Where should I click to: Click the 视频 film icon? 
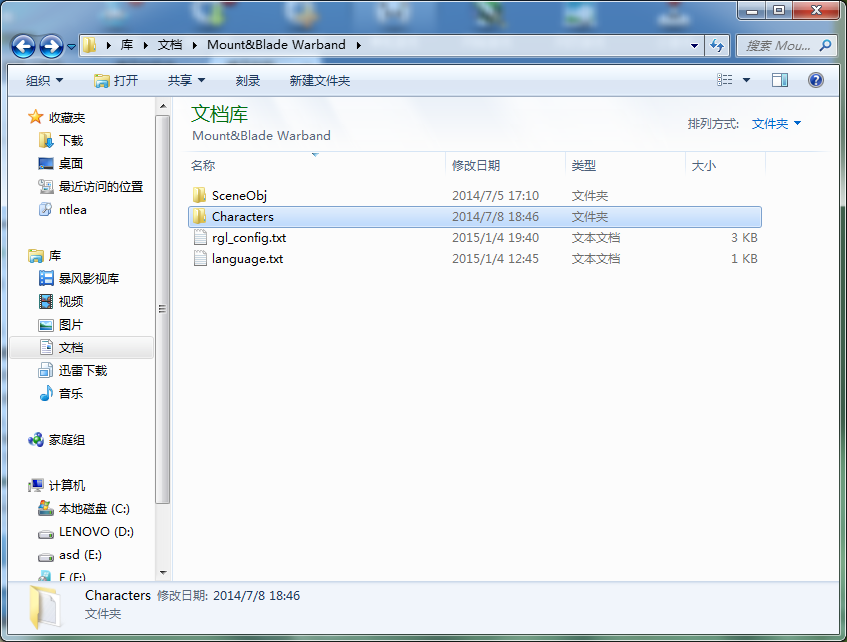tap(46, 302)
